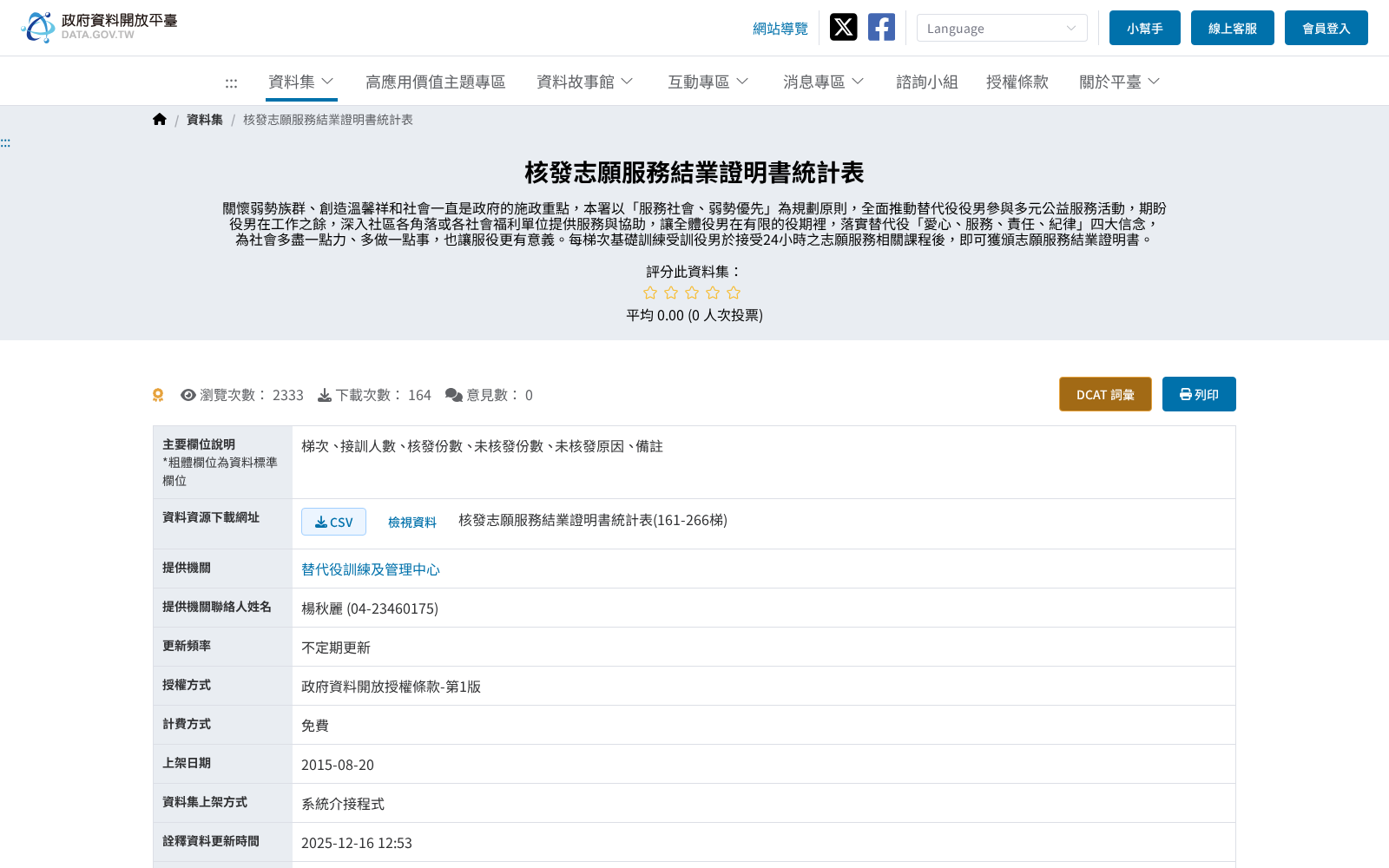
Task: Open 高應用價值主題專區 menu item
Action: click(435, 82)
